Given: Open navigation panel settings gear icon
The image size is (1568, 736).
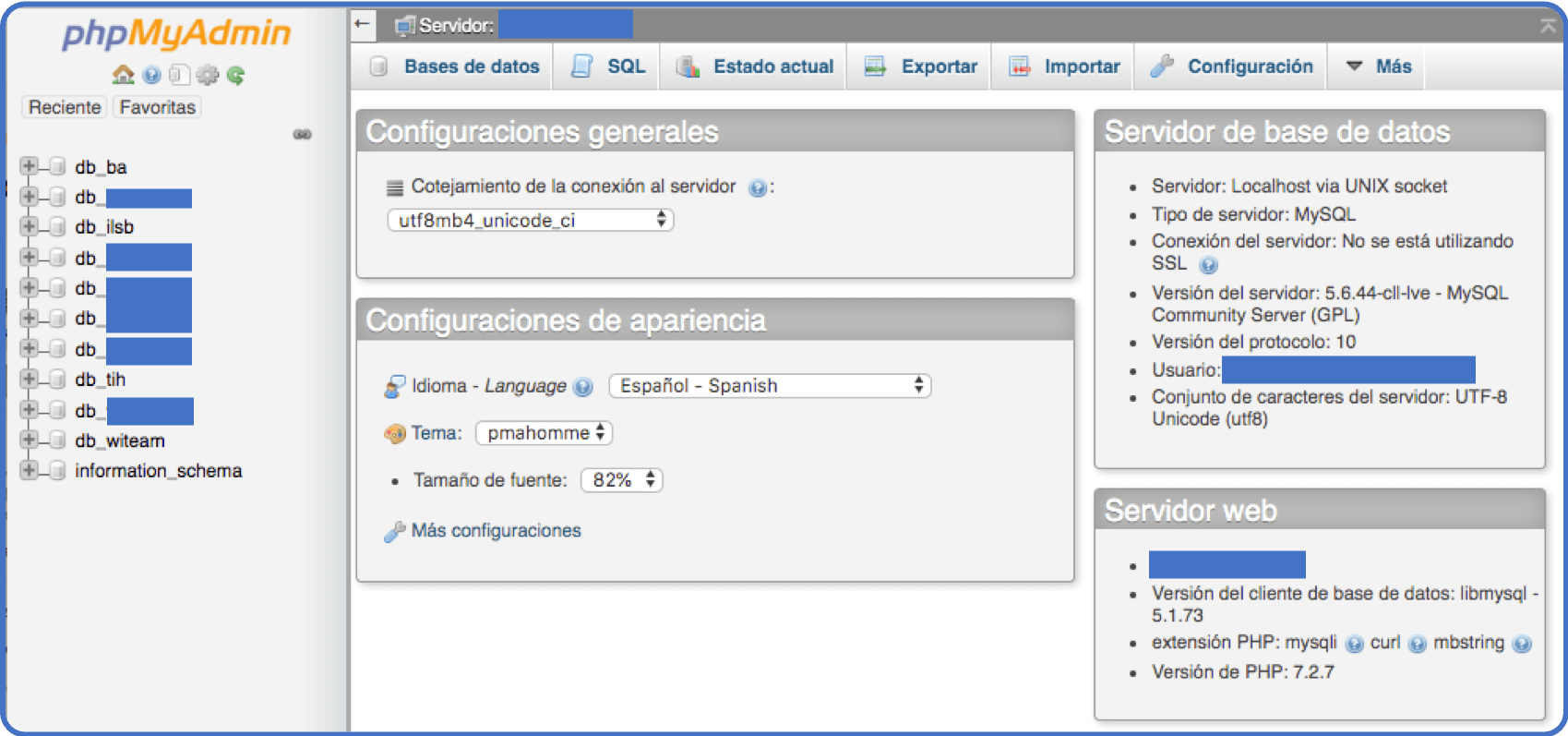Looking at the screenshot, I should coord(208,75).
